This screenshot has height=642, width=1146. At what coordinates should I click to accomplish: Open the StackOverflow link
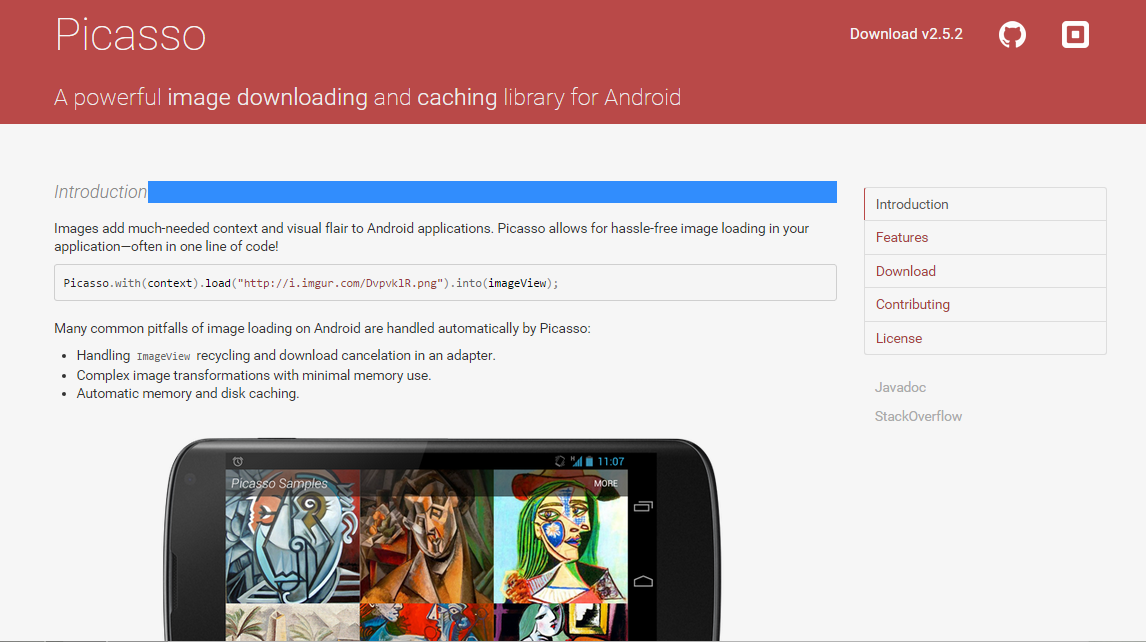pos(918,416)
